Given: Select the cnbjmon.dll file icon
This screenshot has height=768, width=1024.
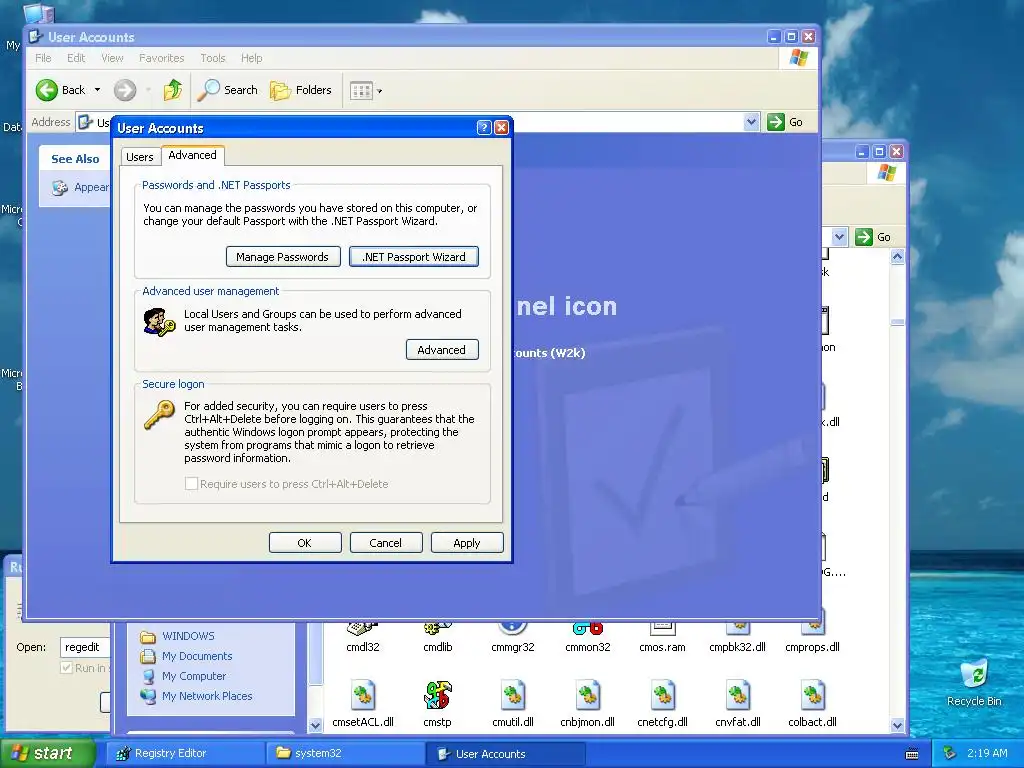Looking at the screenshot, I should click(x=588, y=696).
